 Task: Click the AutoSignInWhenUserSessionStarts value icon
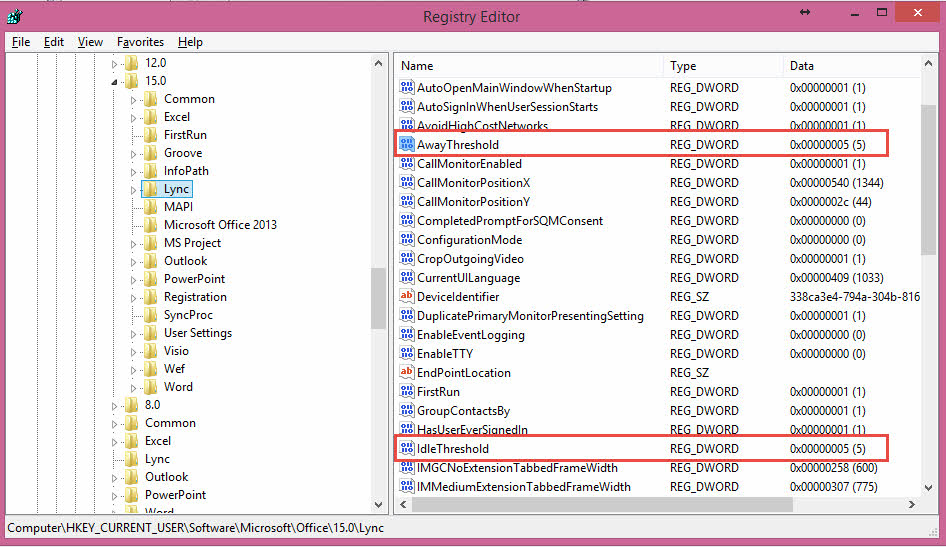[x=407, y=107]
